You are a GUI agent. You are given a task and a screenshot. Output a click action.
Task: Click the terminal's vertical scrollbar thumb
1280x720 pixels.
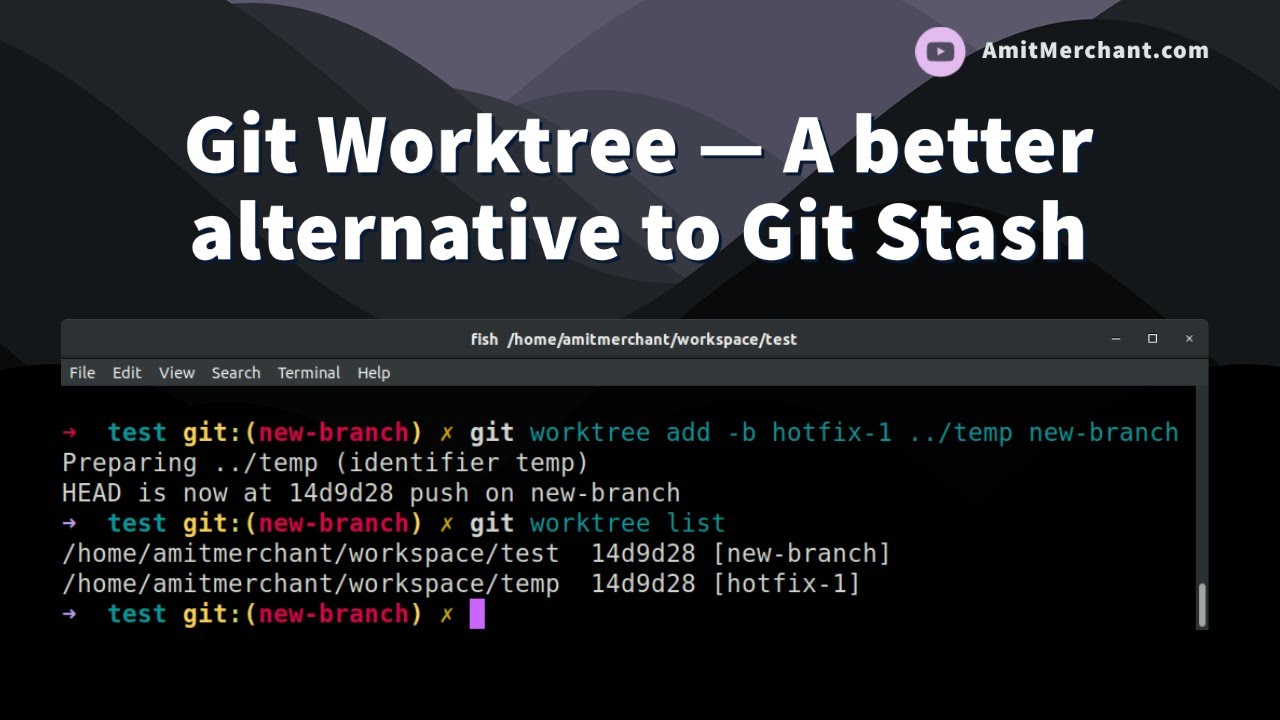click(1201, 604)
